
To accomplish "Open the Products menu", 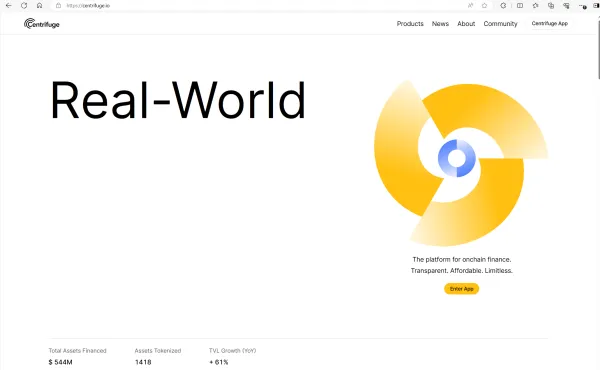I will 410,24.
